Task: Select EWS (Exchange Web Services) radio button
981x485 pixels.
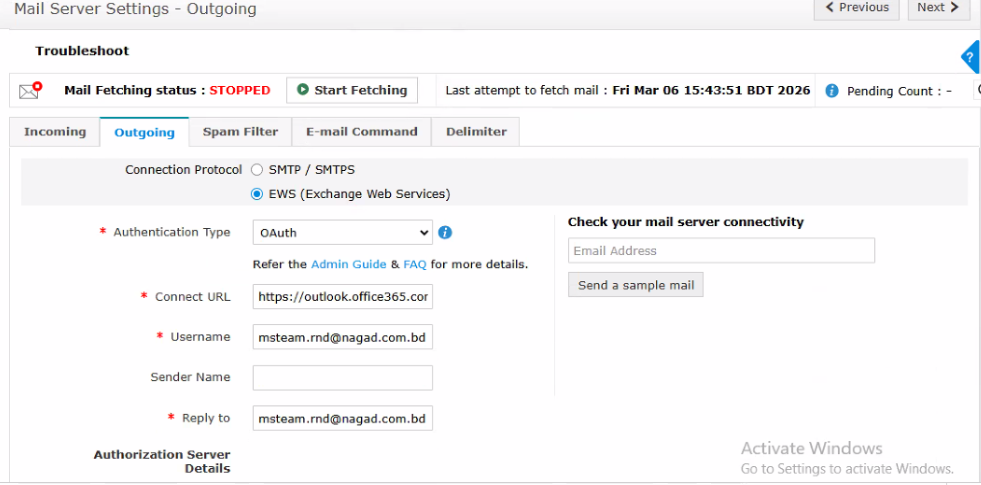Action: (x=257, y=194)
